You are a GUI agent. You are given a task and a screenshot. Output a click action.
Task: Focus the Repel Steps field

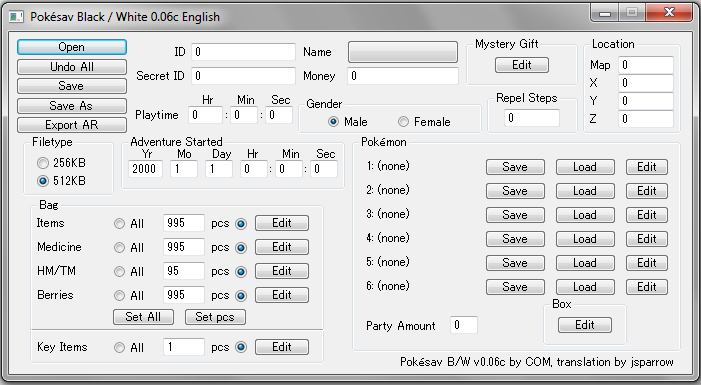point(532,118)
